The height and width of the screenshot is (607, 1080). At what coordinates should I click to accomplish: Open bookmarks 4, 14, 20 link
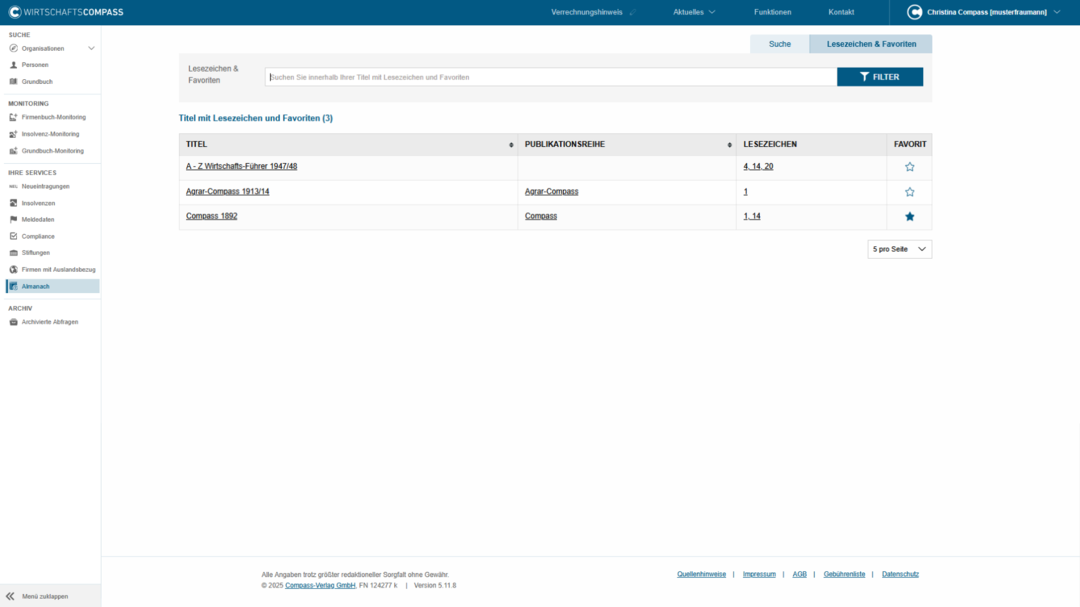(758, 166)
